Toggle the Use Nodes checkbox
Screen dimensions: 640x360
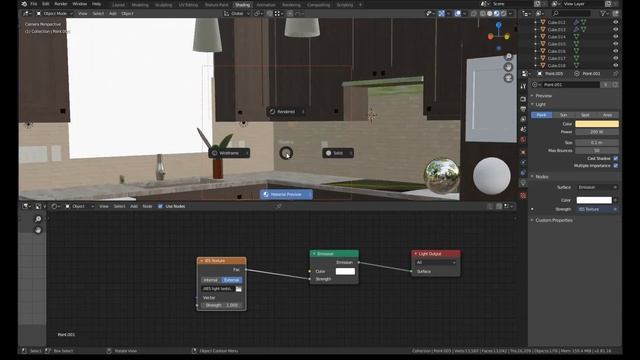(160, 206)
